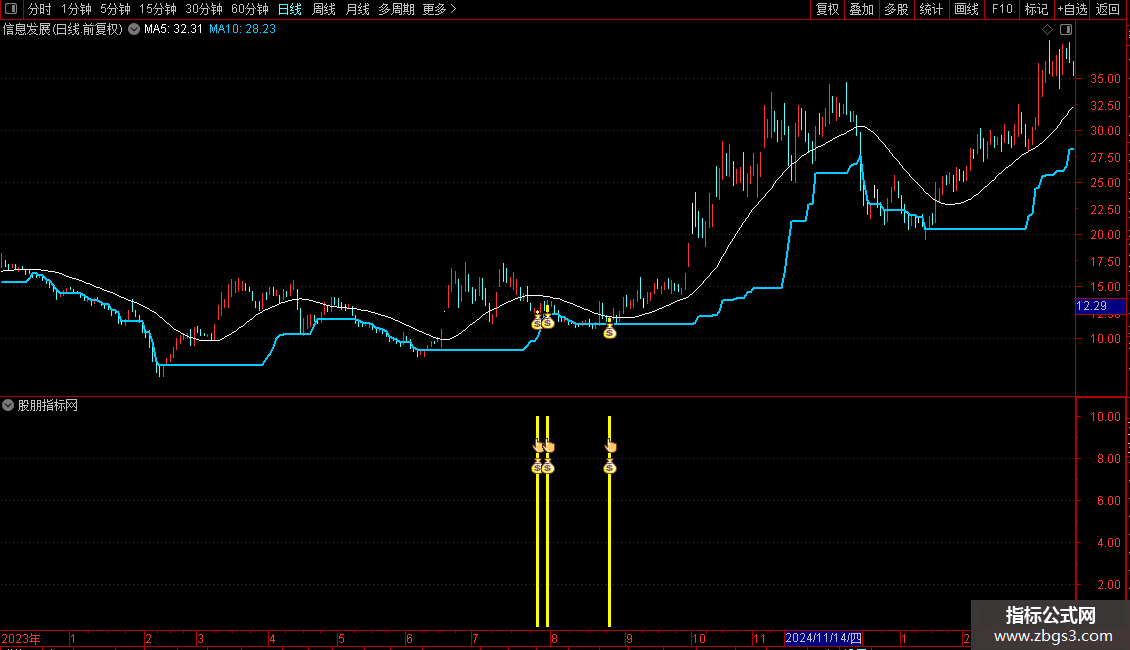Viewport: 1130px width, 650px height.
Task: Open the 画线 drawing tools
Action: (966, 9)
